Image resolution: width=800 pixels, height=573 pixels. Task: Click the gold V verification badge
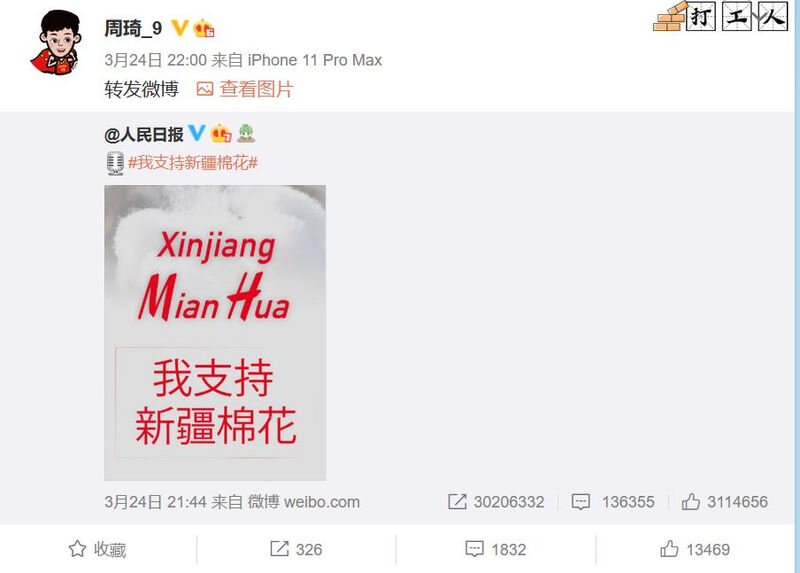(180, 28)
